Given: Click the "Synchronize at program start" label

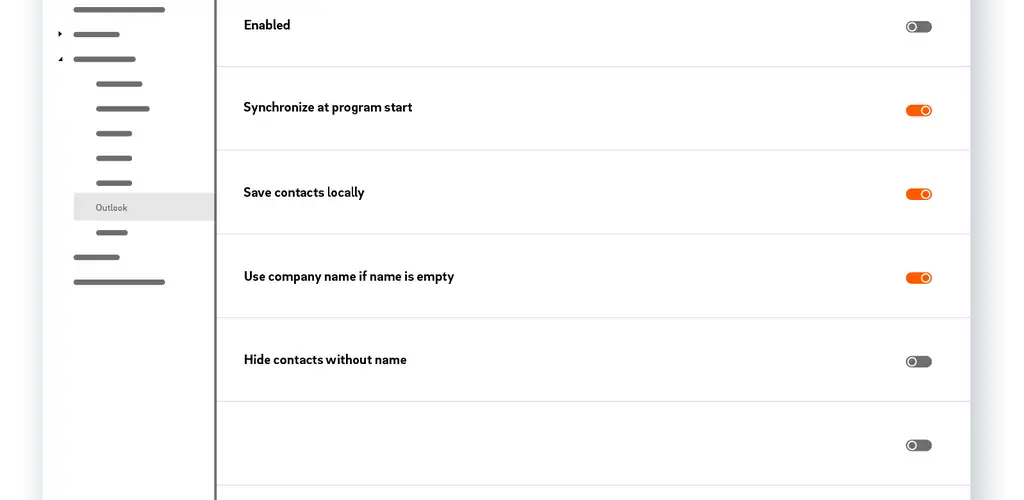Looking at the screenshot, I should [x=327, y=108].
